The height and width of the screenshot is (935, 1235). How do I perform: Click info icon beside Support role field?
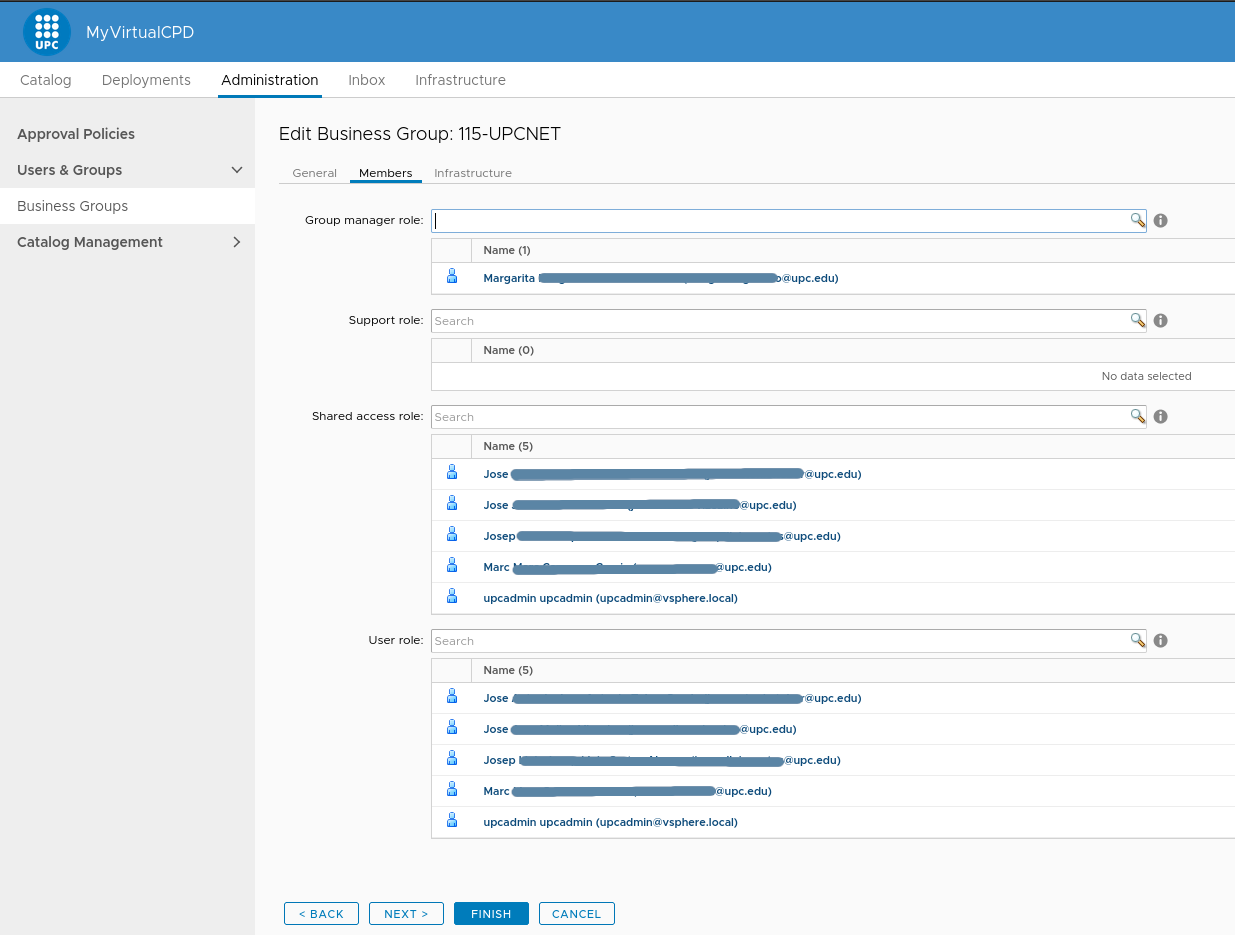tap(1160, 321)
